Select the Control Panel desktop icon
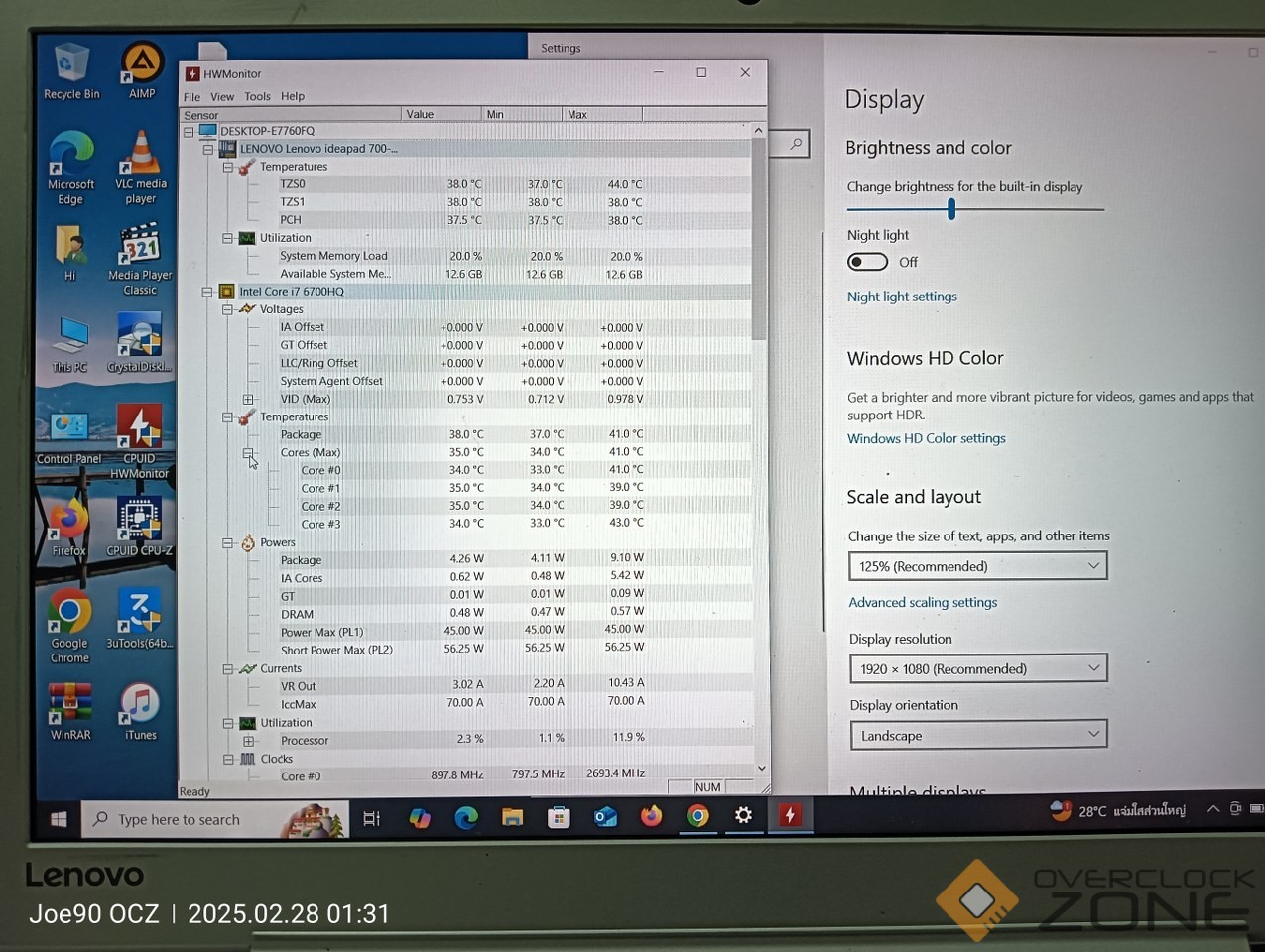 coord(68,436)
